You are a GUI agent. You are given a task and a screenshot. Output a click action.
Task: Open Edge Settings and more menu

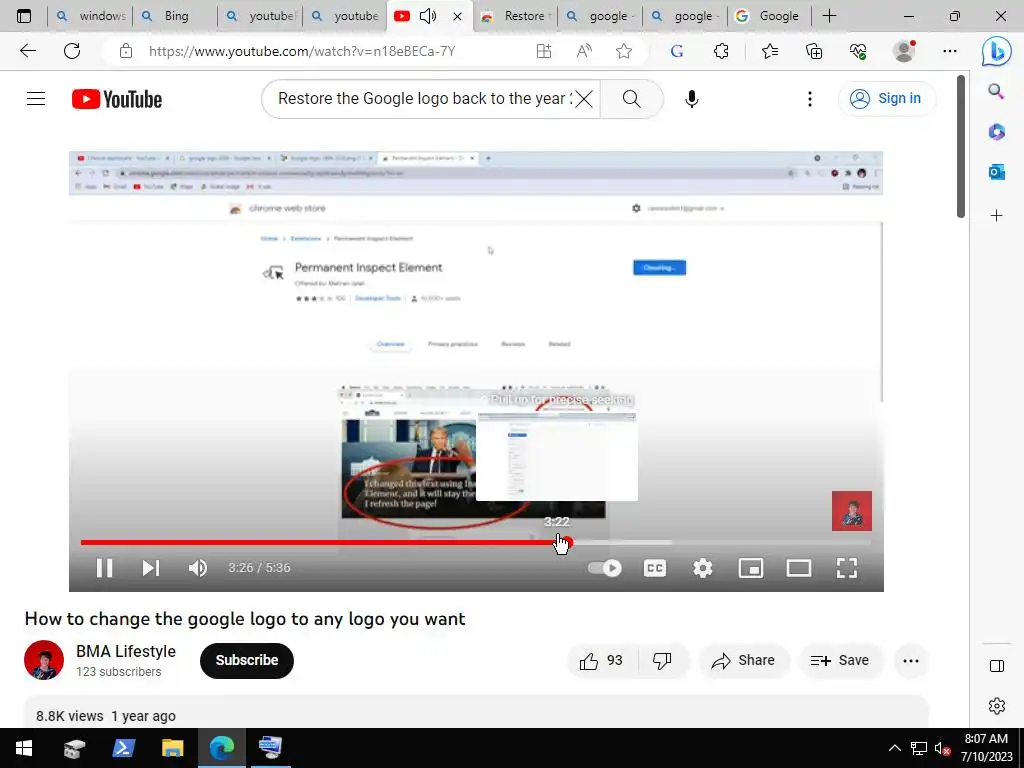950,51
